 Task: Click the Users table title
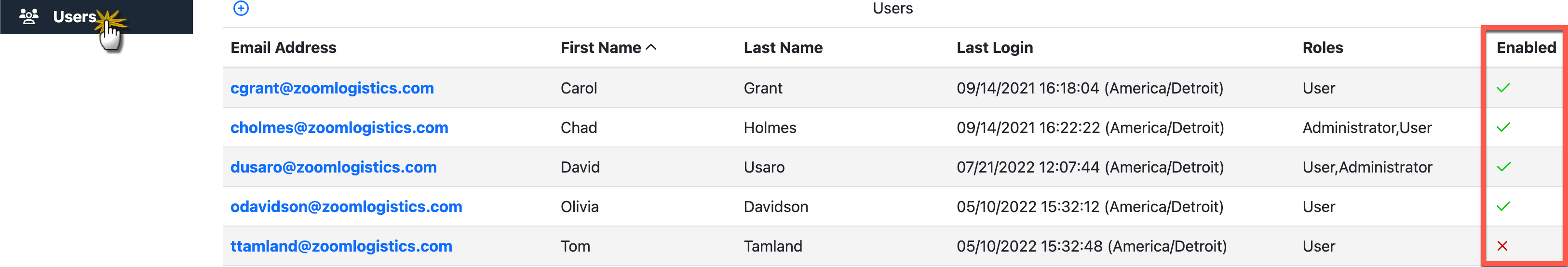892,9
